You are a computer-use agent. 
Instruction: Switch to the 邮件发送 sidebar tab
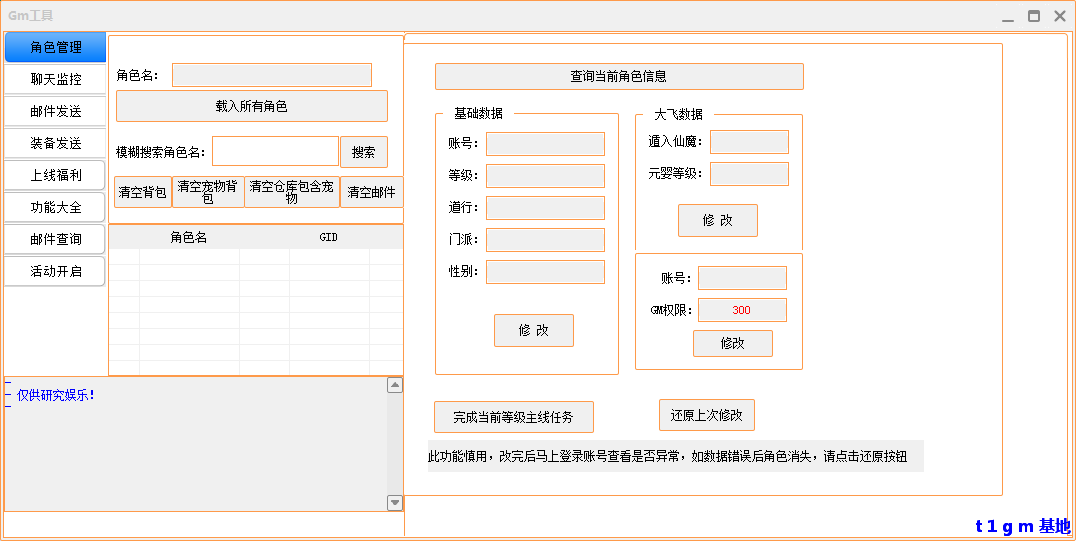point(55,111)
